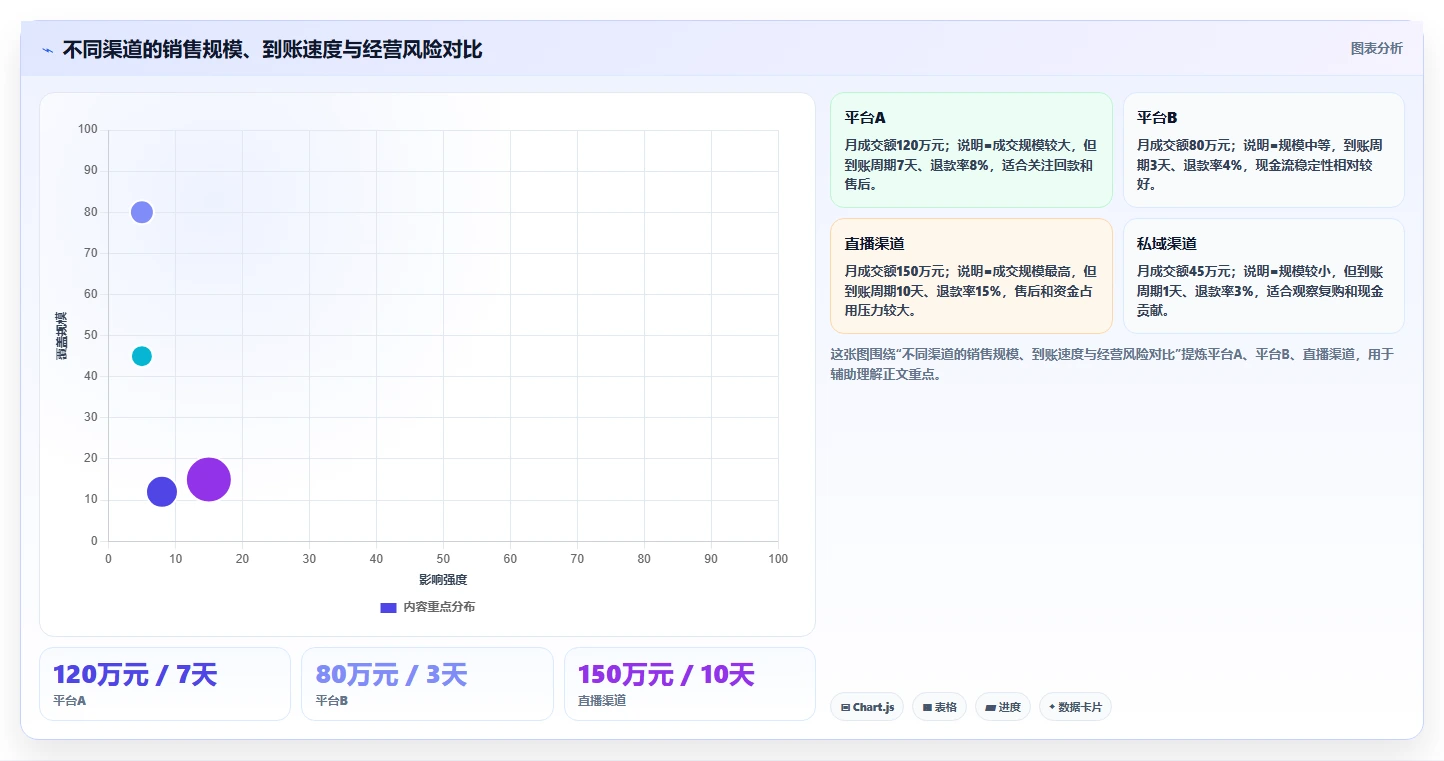
Task: Select the light blue bubble at value 80
Action: pyautogui.click(x=142, y=212)
